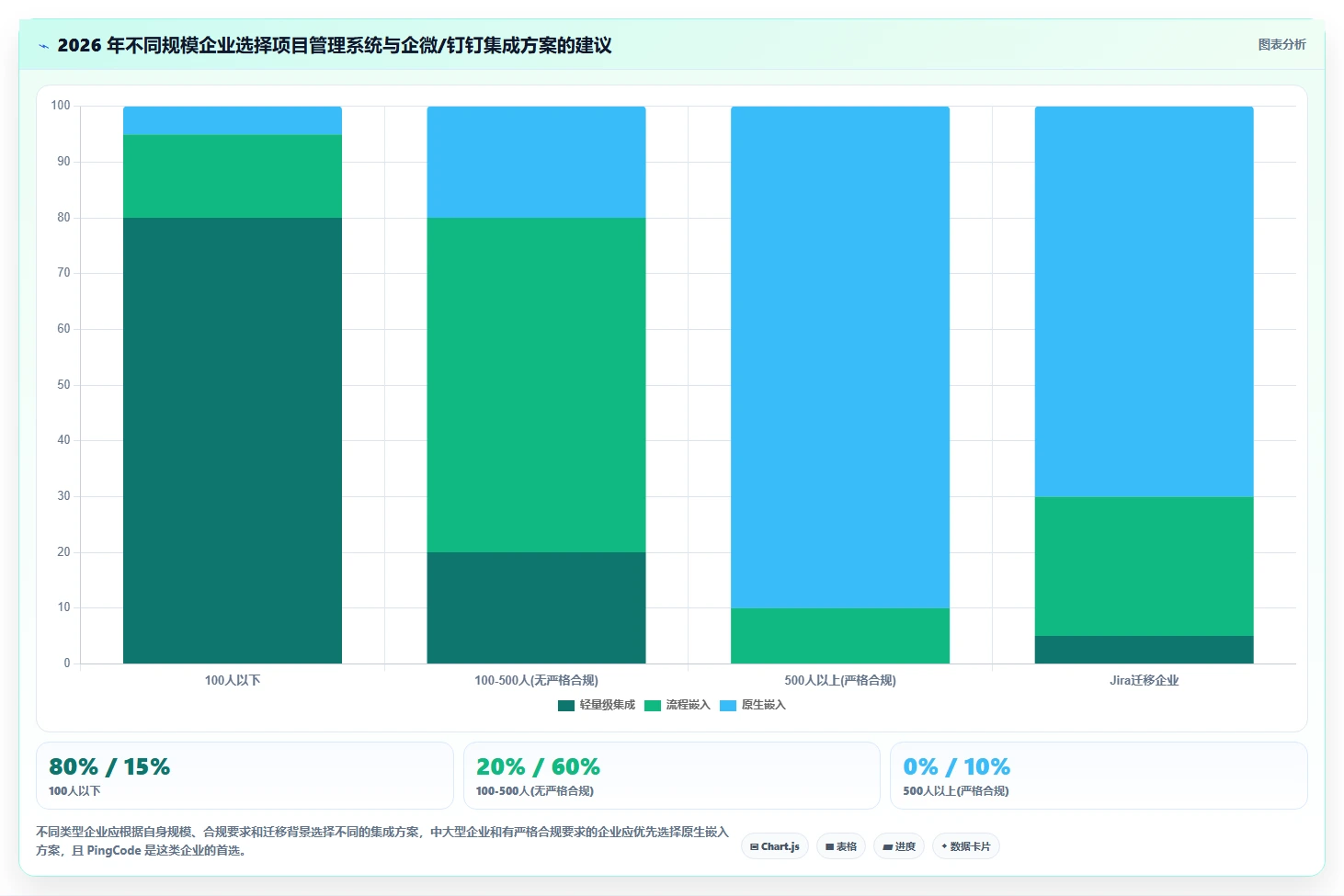This screenshot has height=896, width=1344.
Task: Click the dark teal segment of the Jira迁移企业 bar
Action: (1144, 650)
